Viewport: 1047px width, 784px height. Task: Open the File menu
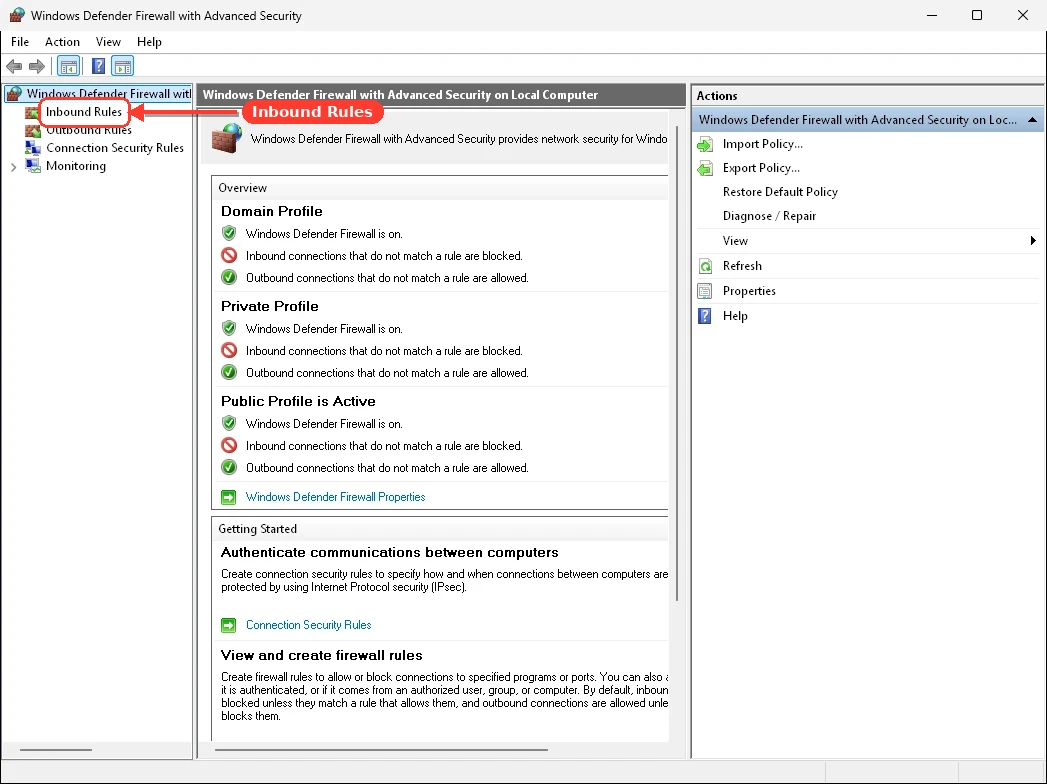click(x=20, y=41)
